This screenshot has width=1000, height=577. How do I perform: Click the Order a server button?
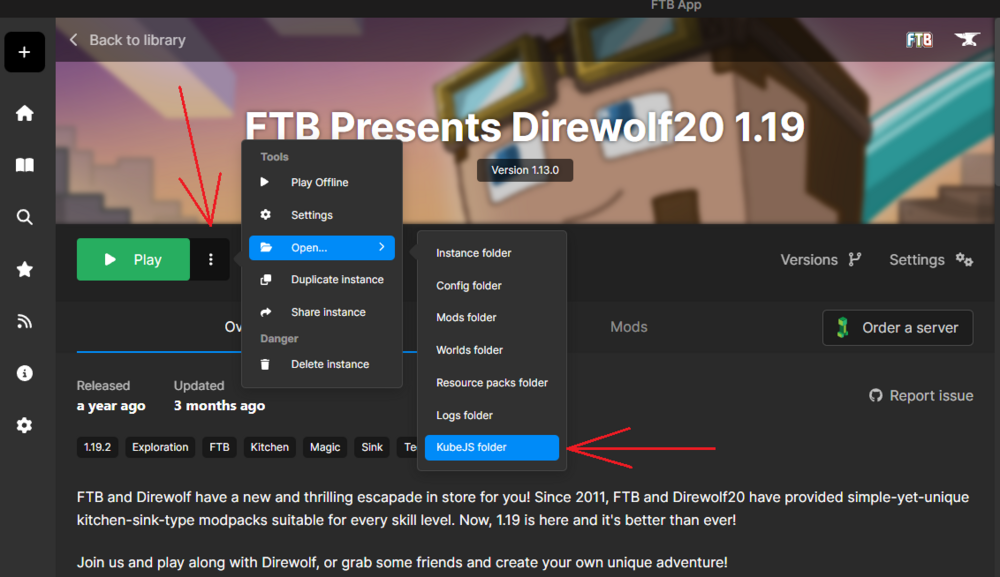click(897, 328)
